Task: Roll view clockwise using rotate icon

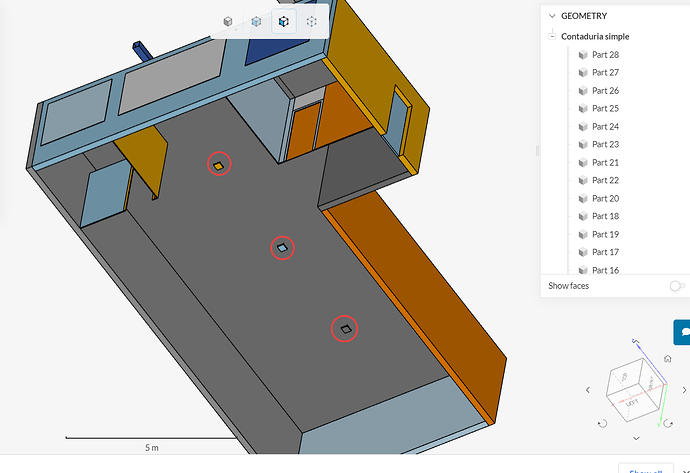Action: point(668,423)
